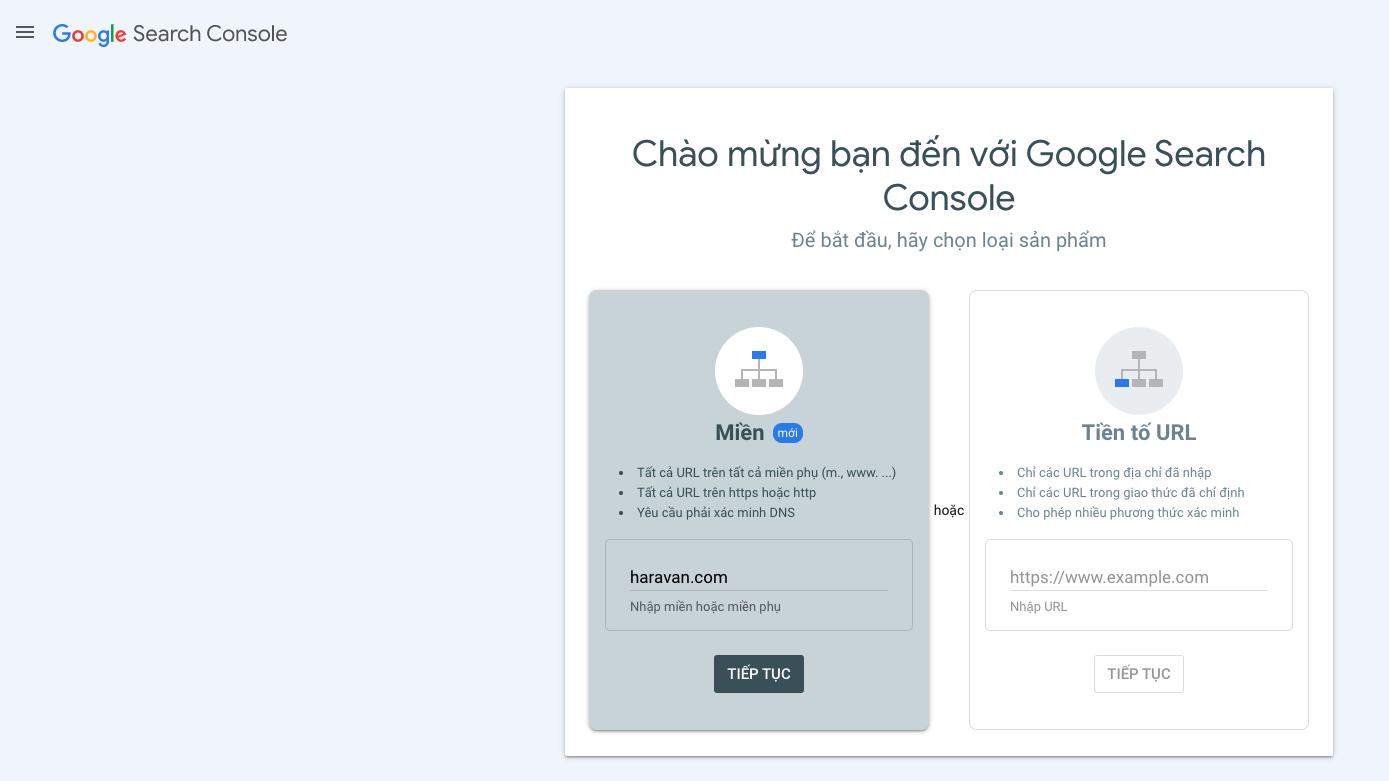Click "Cho phép nhiều phương thức xác minh" bullet
The image size is (1389, 781).
(1128, 513)
